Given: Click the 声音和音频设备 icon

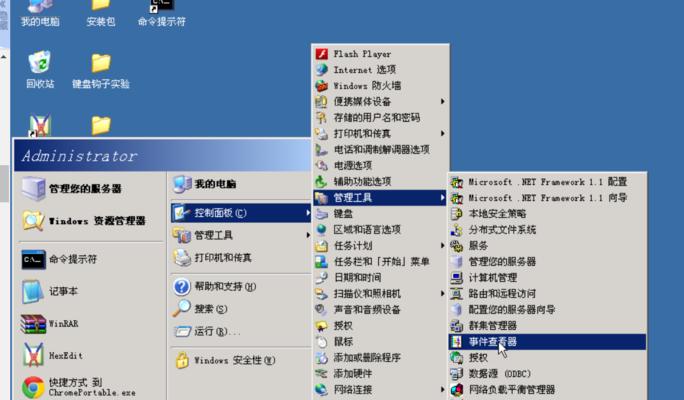Looking at the screenshot, I should pyautogui.click(x=322, y=310).
